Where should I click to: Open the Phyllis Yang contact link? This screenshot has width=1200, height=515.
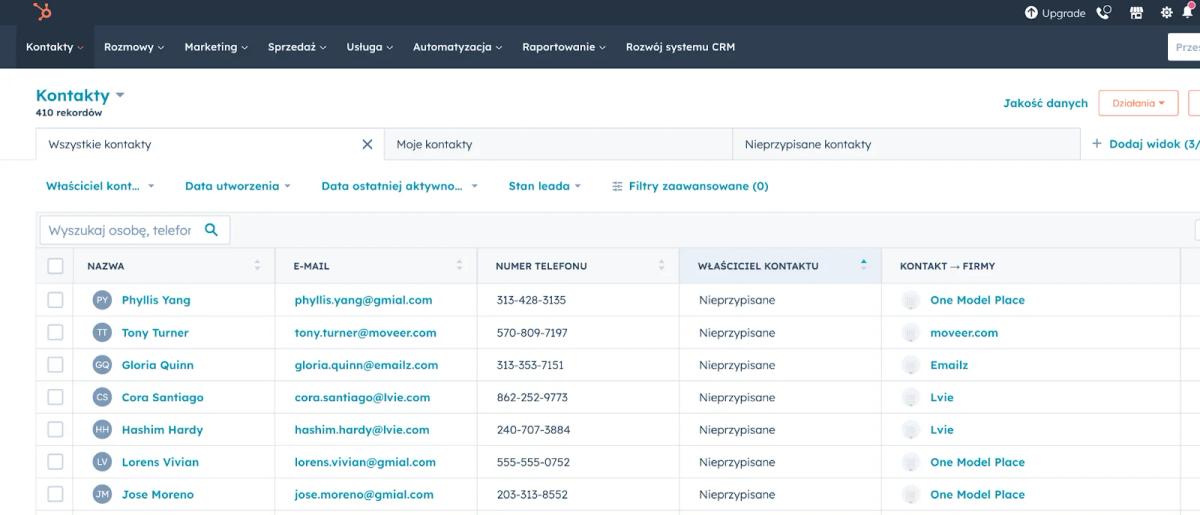coord(156,300)
